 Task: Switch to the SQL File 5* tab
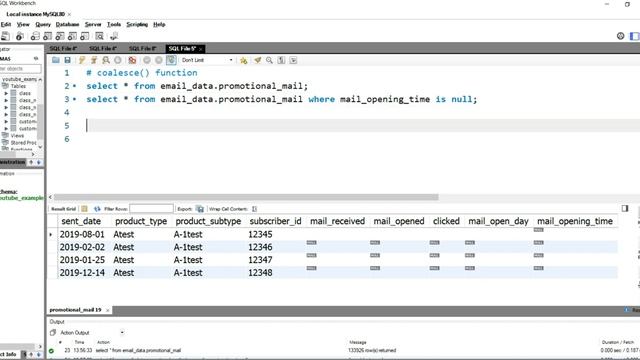point(182,49)
